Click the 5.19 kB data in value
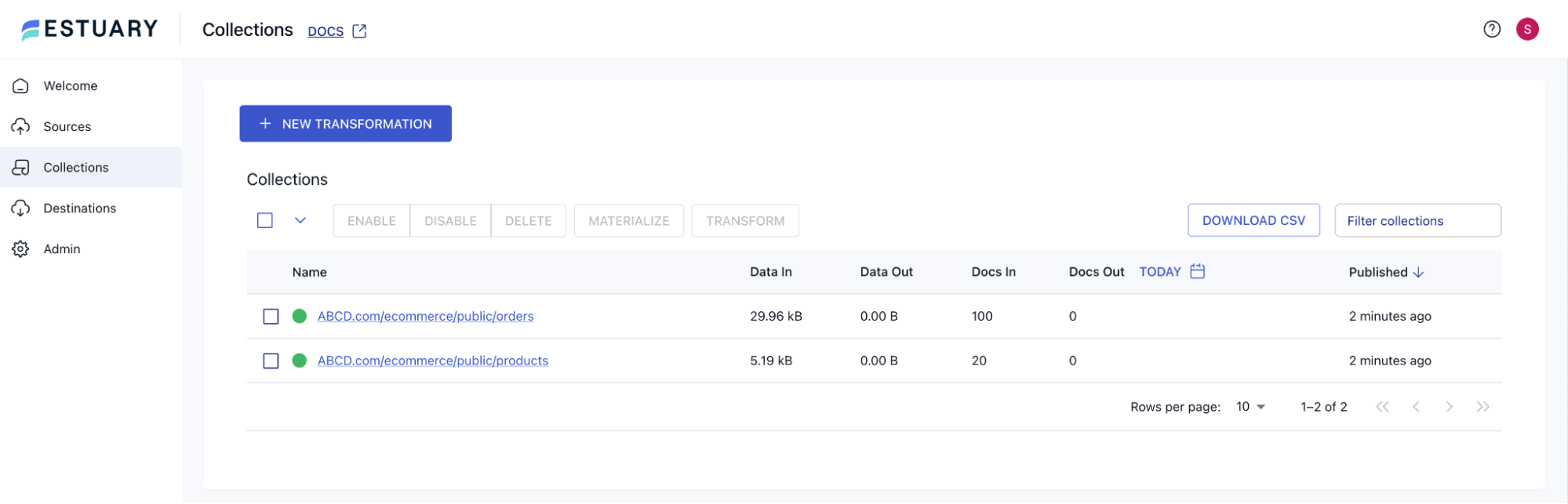 (x=771, y=361)
